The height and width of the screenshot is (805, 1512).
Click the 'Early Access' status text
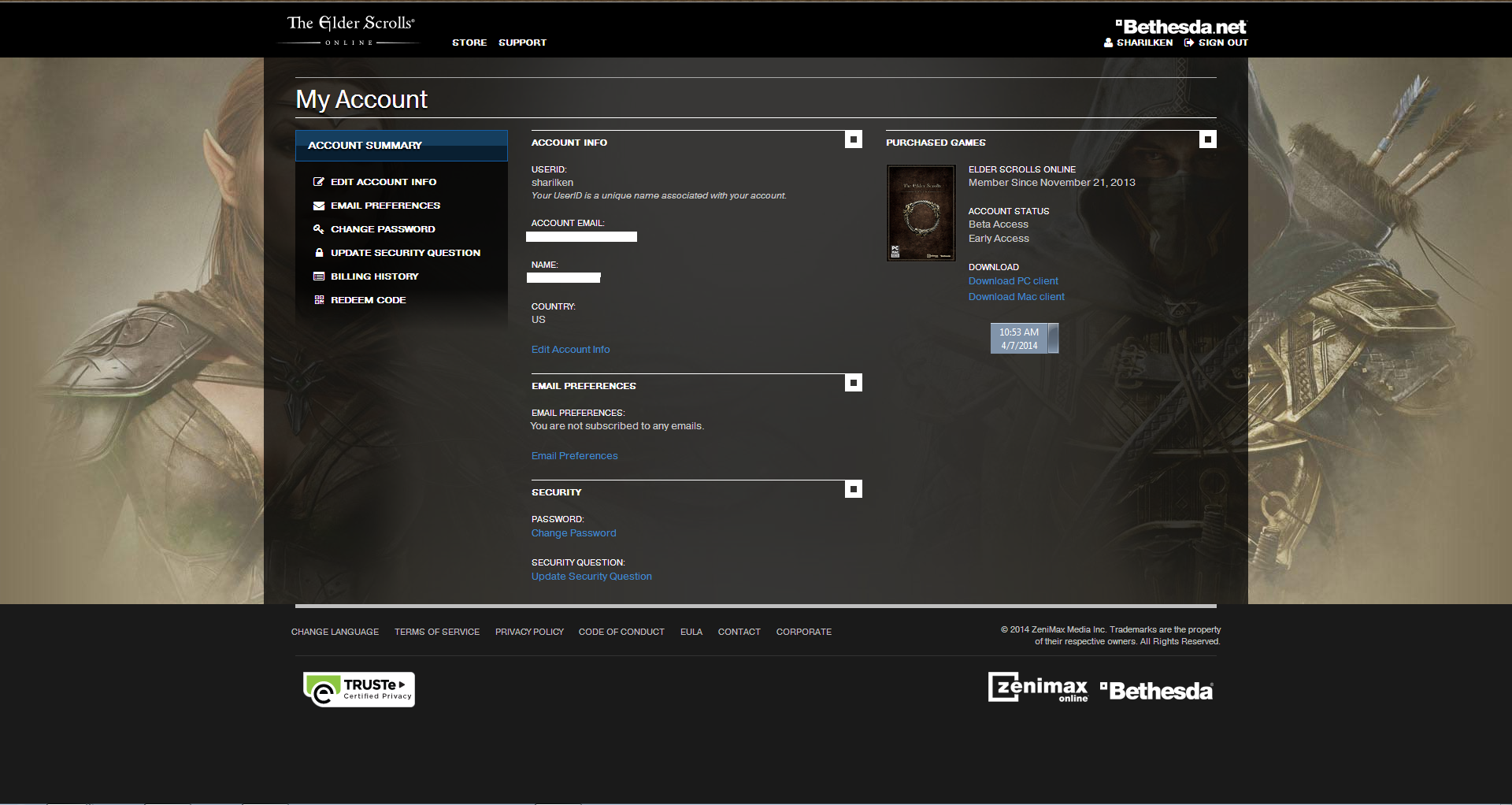pos(999,239)
